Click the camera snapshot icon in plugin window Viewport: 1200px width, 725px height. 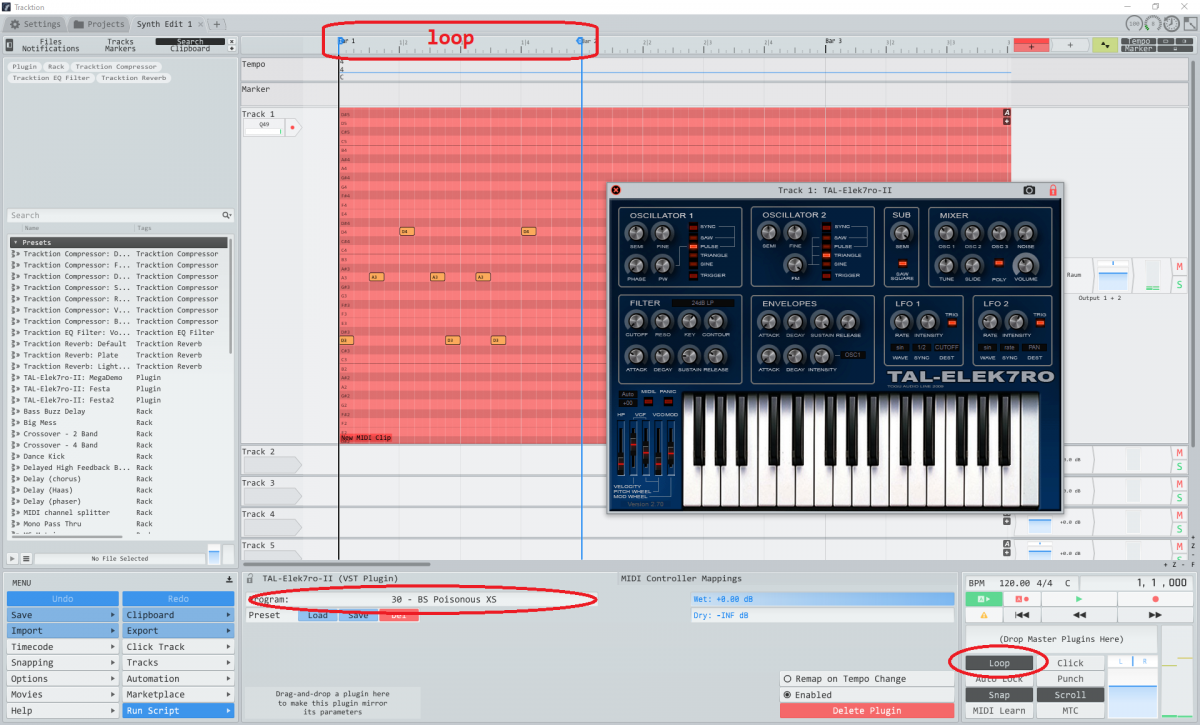coord(1029,190)
